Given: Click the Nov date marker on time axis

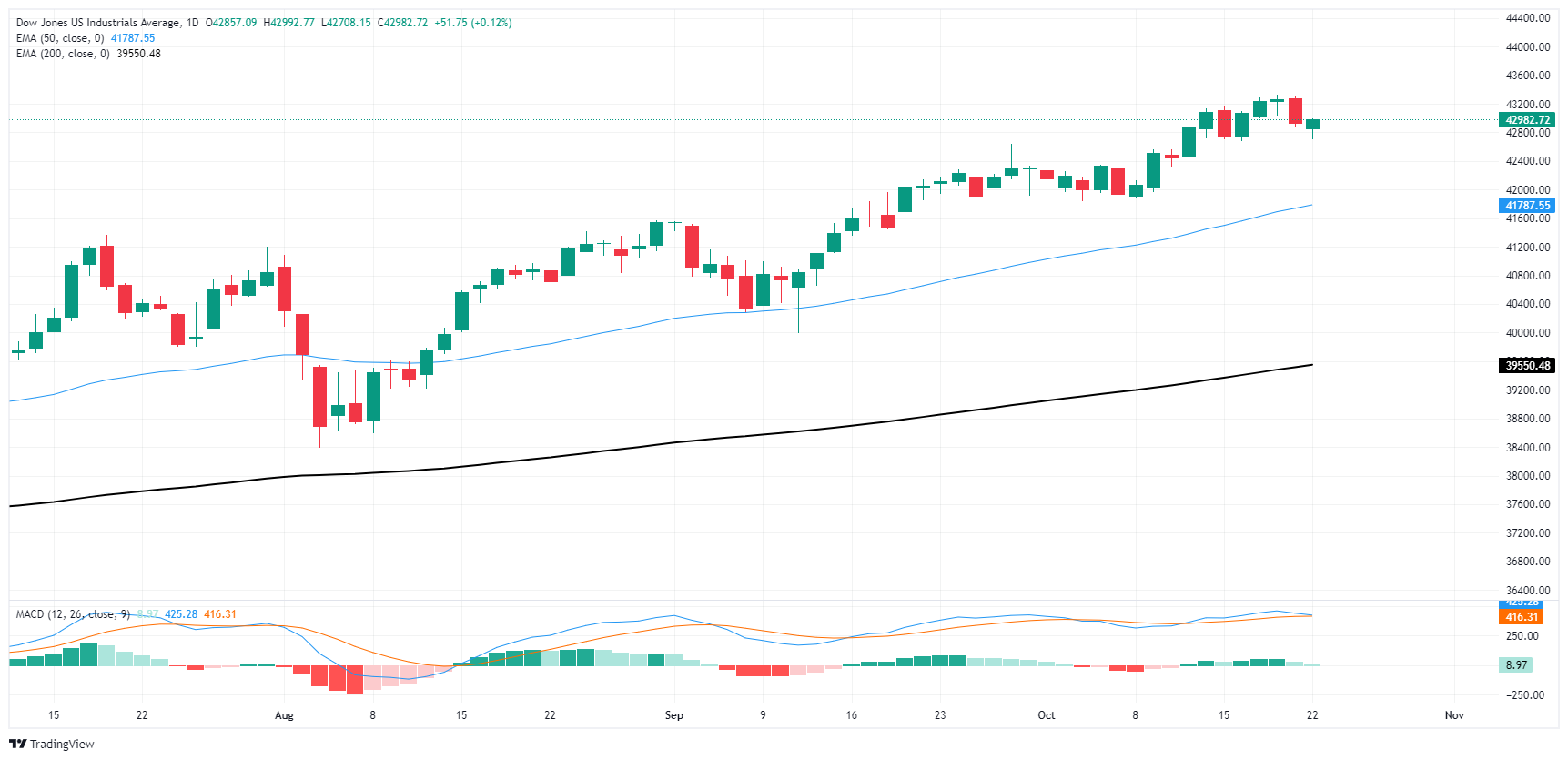Looking at the screenshot, I should pyautogui.click(x=1454, y=715).
